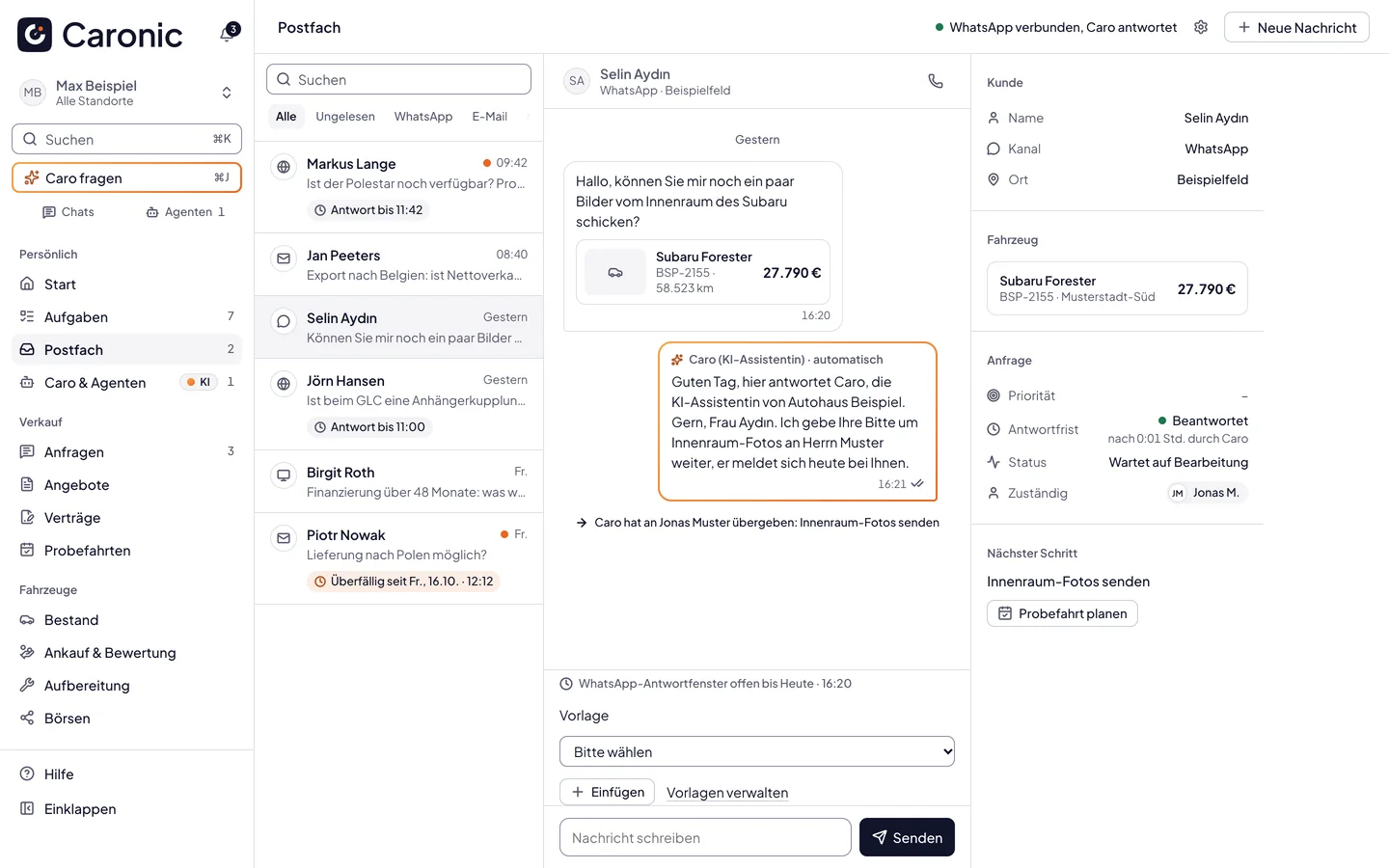Click the Caronic logo icon

click(35, 35)
